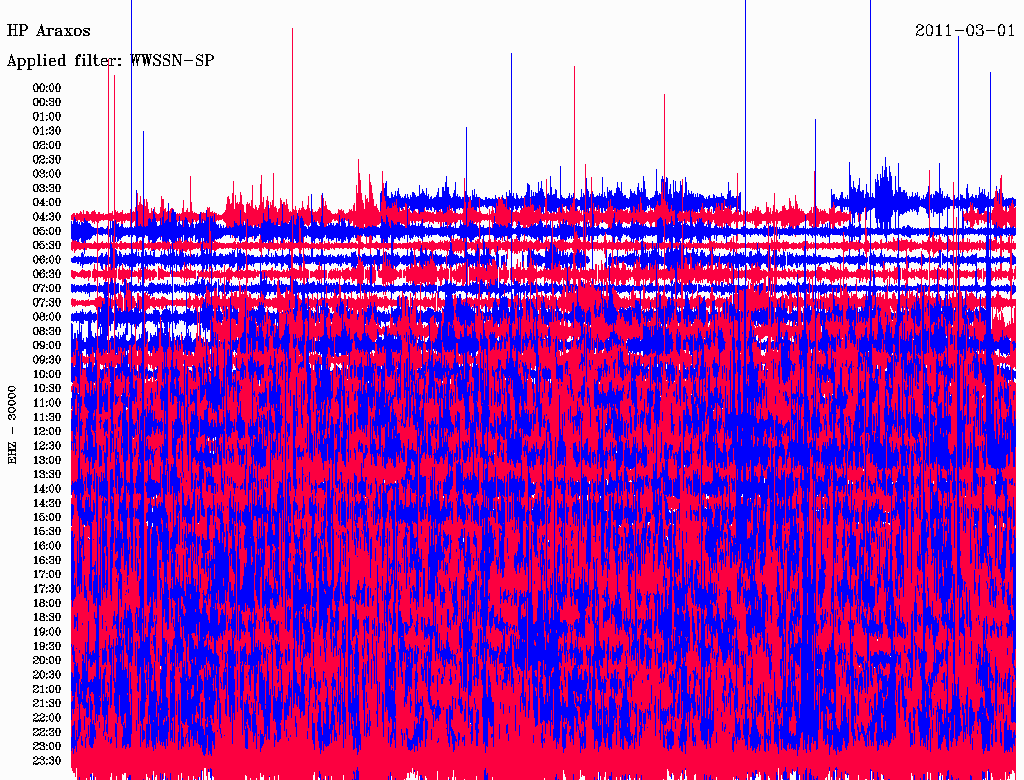1024x780 pixels.
Task: Select the 05:30 time label
Action: pyautogui.click(x=47, y=245)
